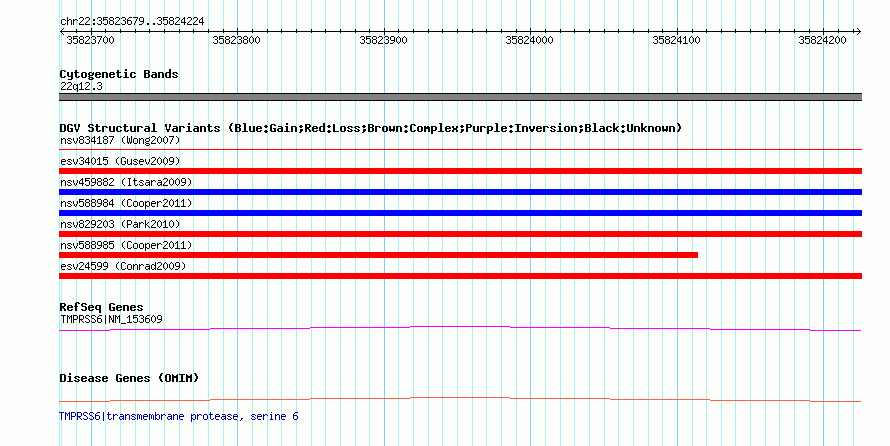The width and height of the screenshot is (890, 446).
Task: Open variant label nsv459882 (Itsara2009)
Action: click(x=126, y=182)
